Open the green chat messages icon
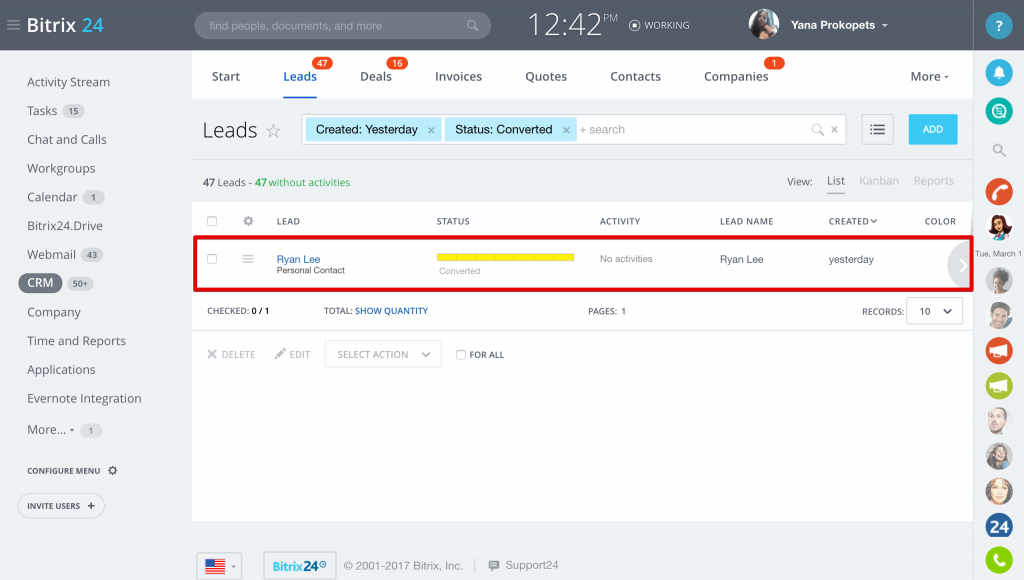1024x580 pixels. (x=999, y=111)
